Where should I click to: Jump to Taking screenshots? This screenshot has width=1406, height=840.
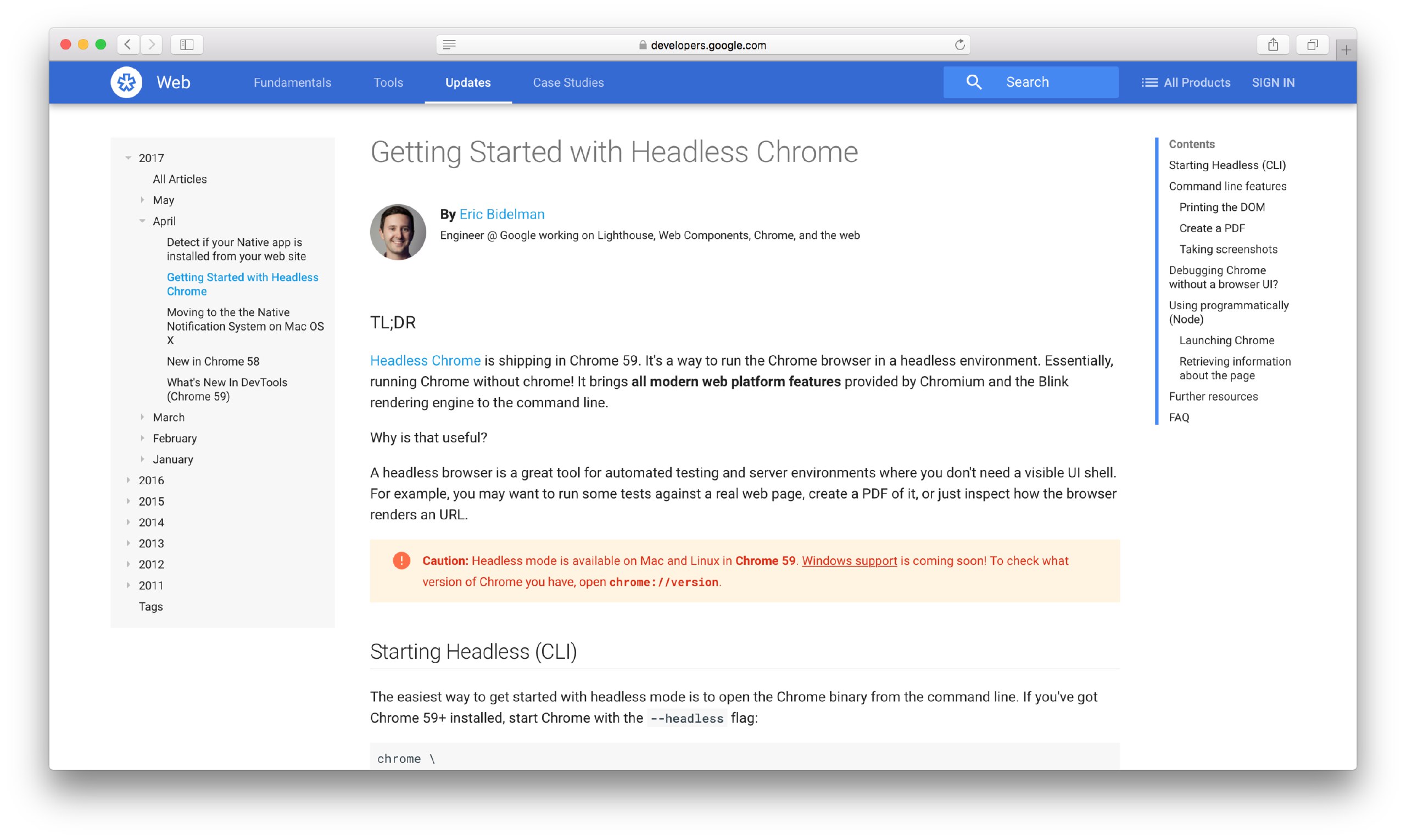coord(1228,249)
